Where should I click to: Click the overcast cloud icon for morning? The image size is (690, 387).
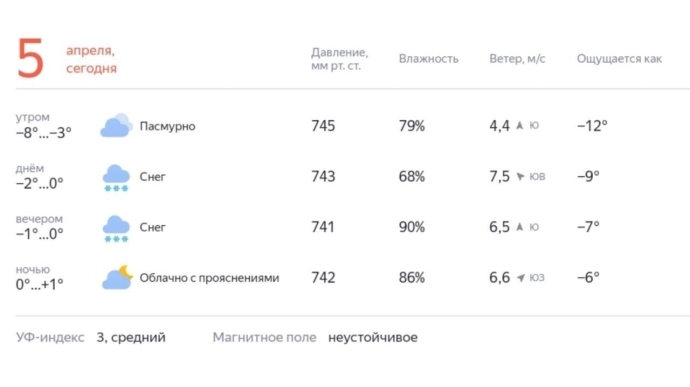click(x=116, y=125)
